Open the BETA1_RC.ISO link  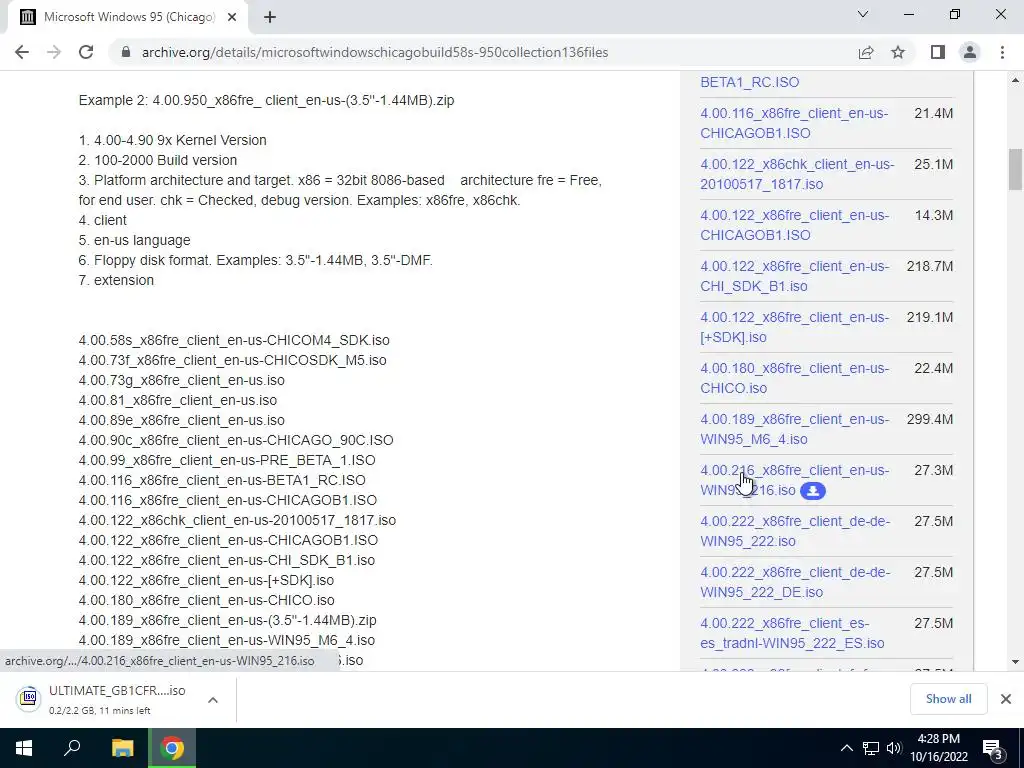click(x=750, y=82)
